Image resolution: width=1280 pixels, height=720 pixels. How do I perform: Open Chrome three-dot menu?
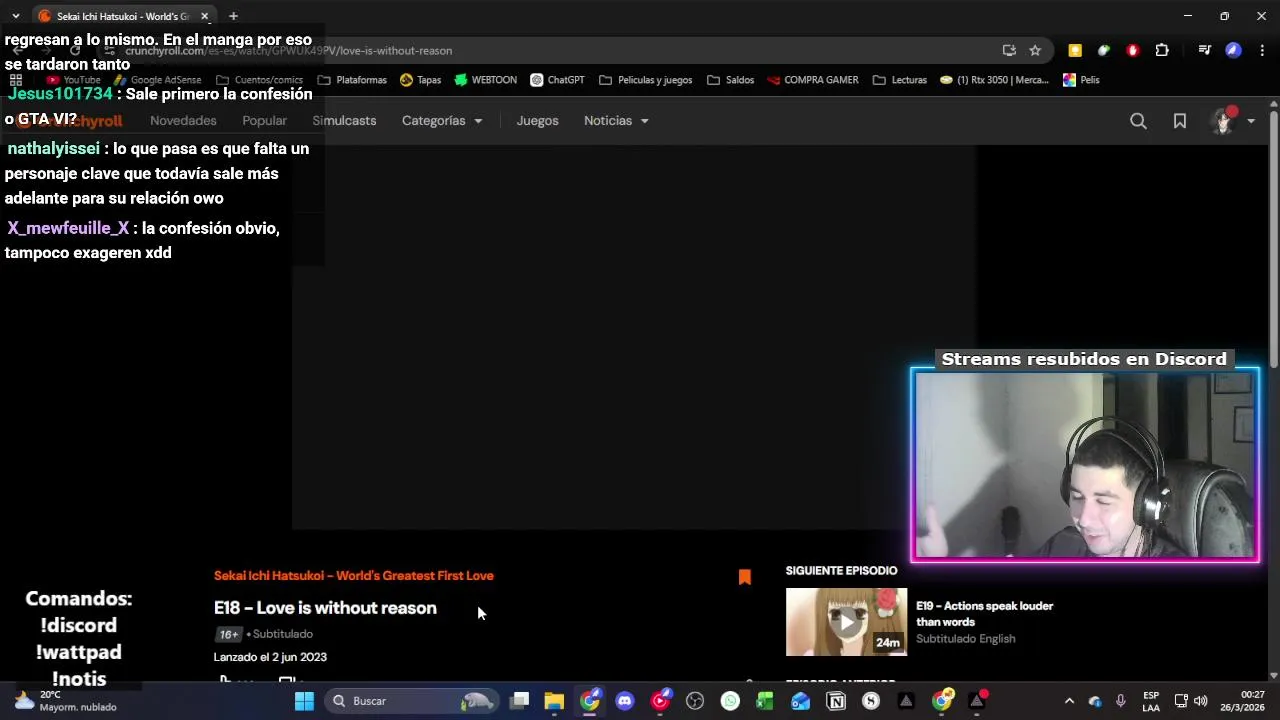click(x=1263, y=51)
